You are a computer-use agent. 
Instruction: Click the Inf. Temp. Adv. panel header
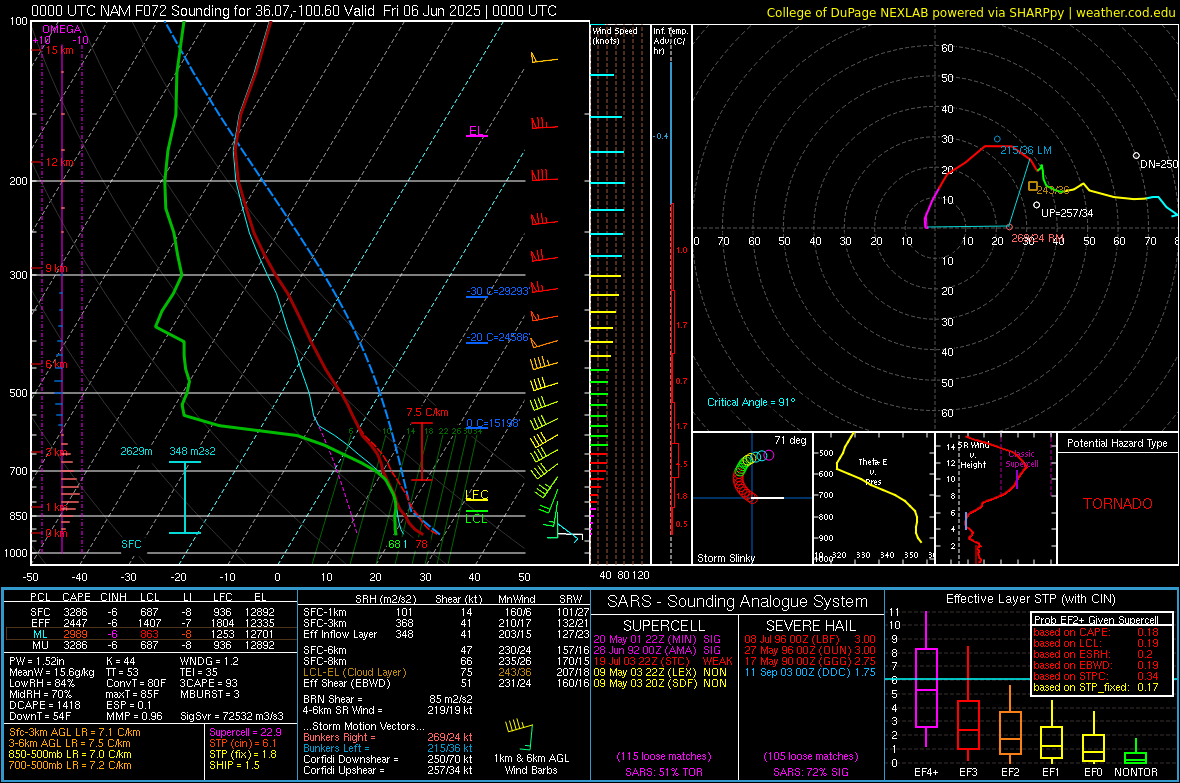tap(670, 41)
